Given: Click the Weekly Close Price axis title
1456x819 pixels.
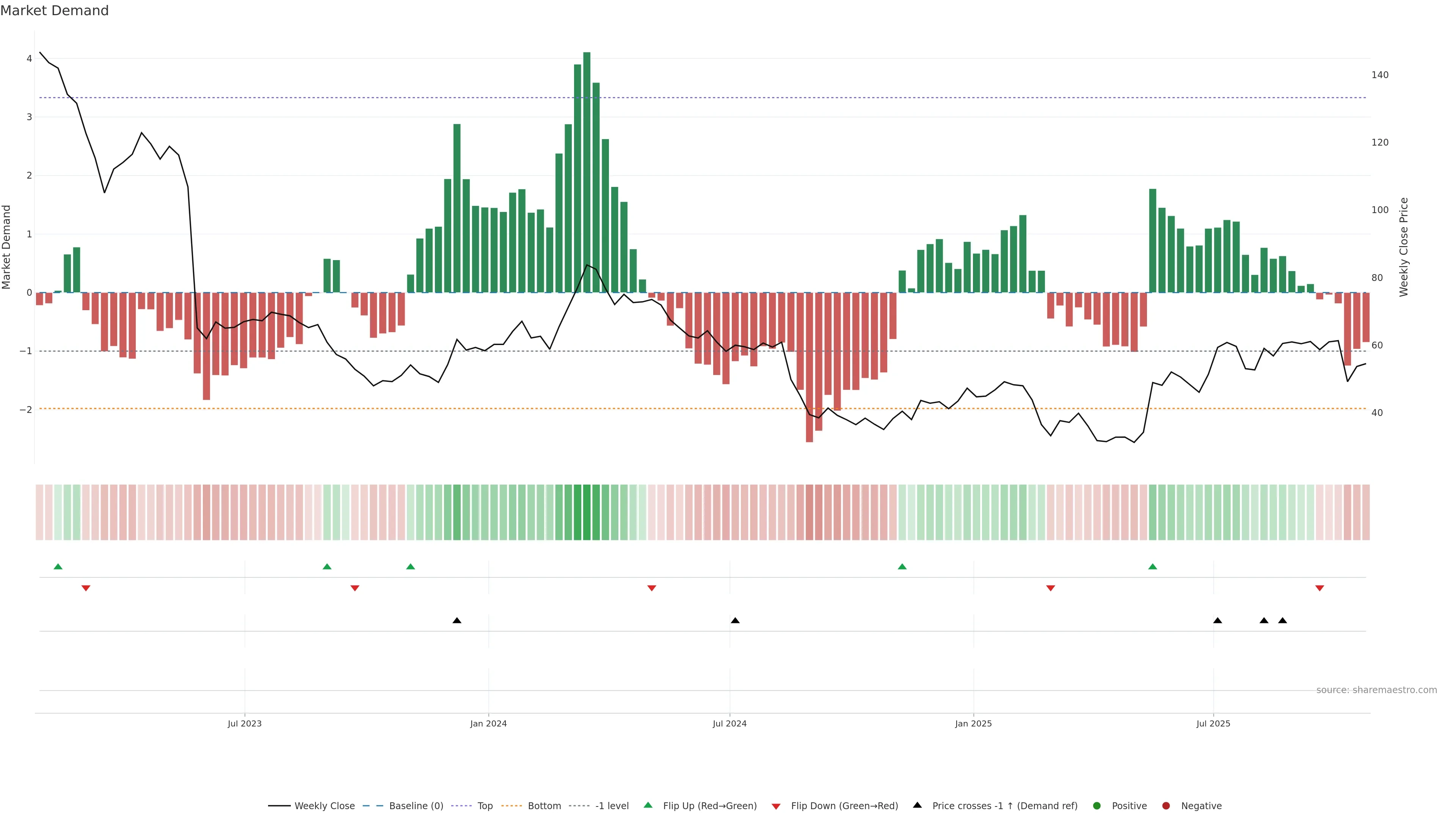Looking at the screenshot, I should pos(1404,247).
